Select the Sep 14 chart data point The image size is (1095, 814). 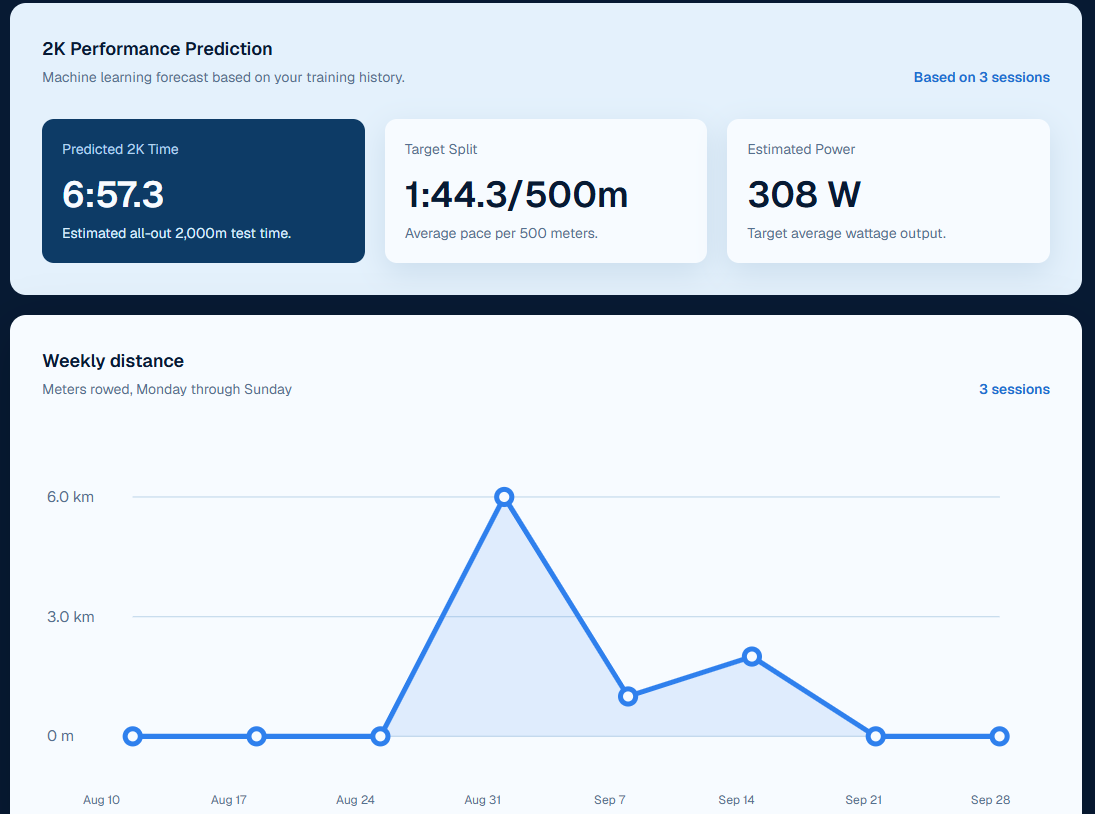click(x=751, y=656)
